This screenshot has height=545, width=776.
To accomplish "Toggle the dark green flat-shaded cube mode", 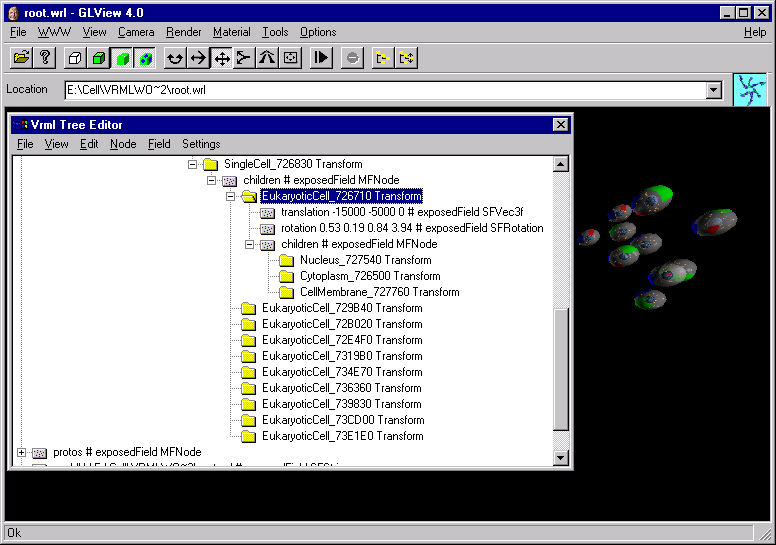I will pos(99,58).
